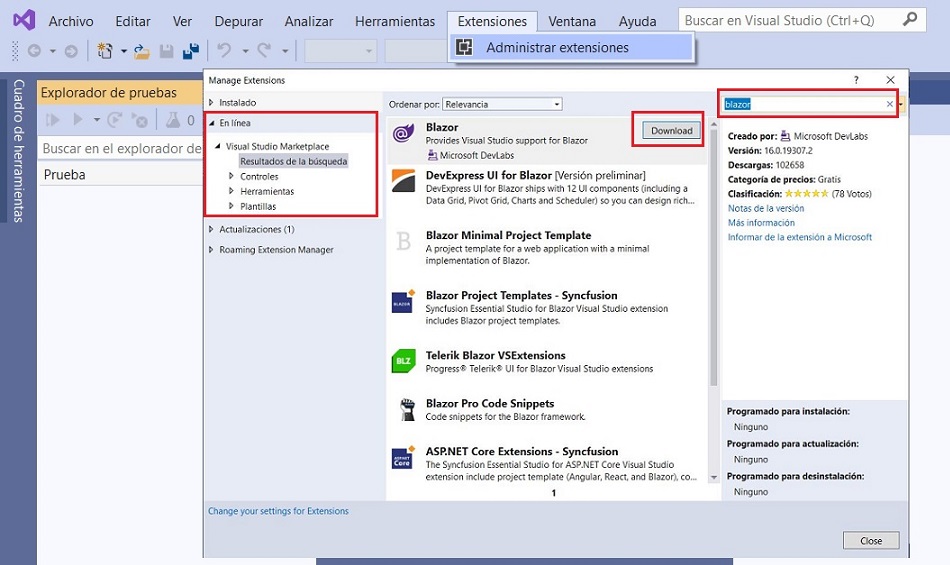Viewport: 950px width, 565px height.
Task: Click the Administrar extensiones menu icon
Action: pos(464,47)
